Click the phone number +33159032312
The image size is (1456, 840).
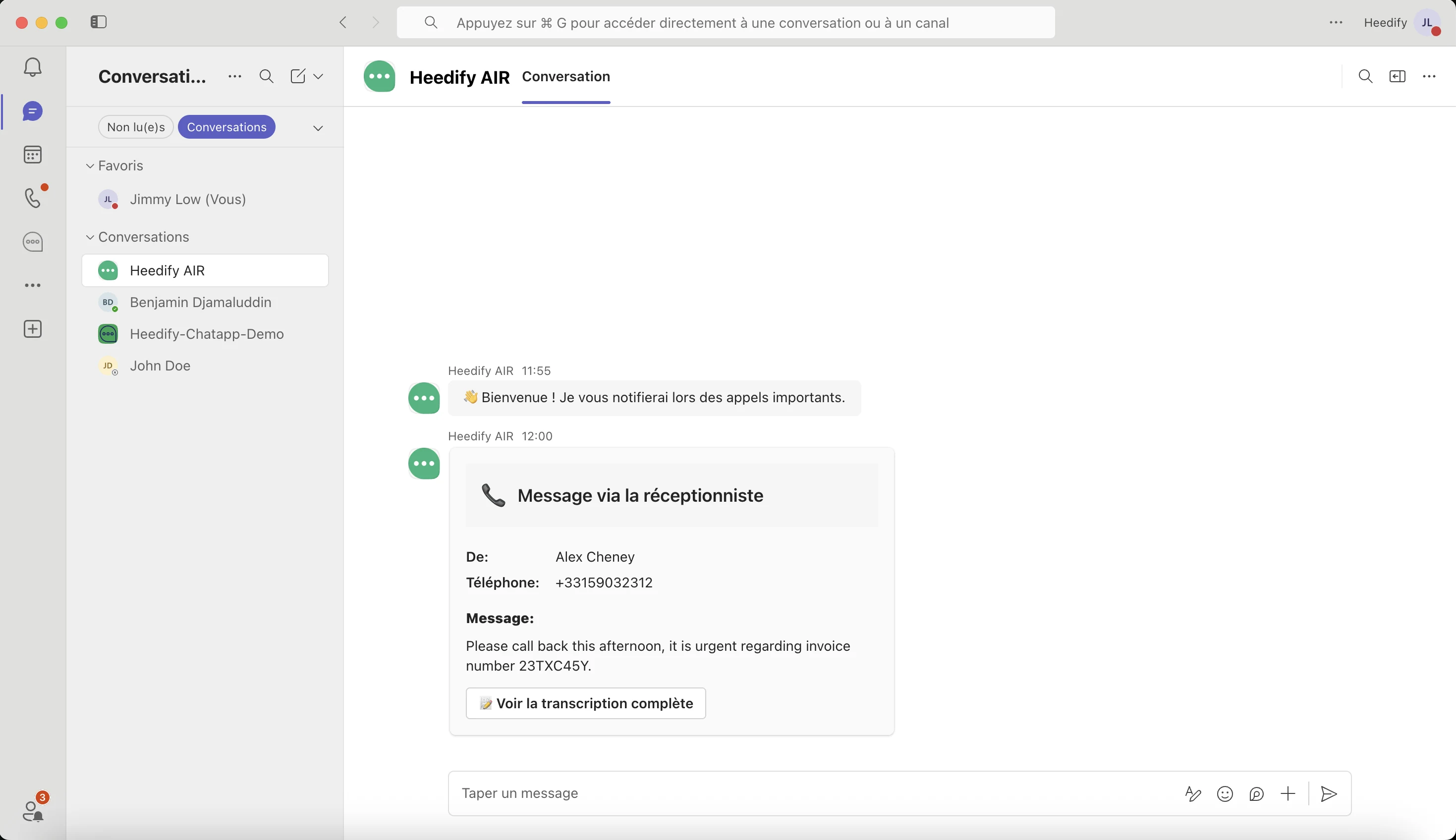(x=604, y=582)
